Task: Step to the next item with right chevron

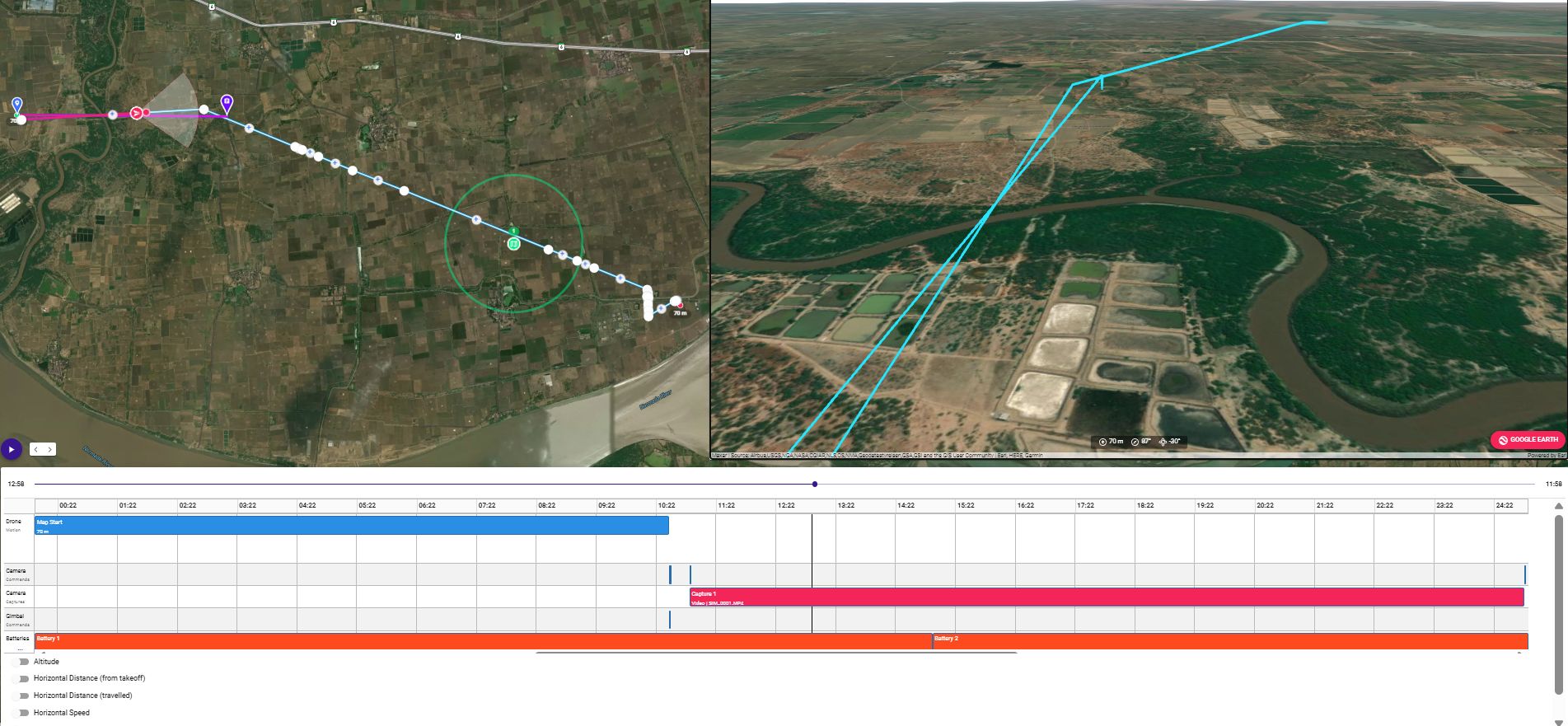Action: (x=49, y=449)
